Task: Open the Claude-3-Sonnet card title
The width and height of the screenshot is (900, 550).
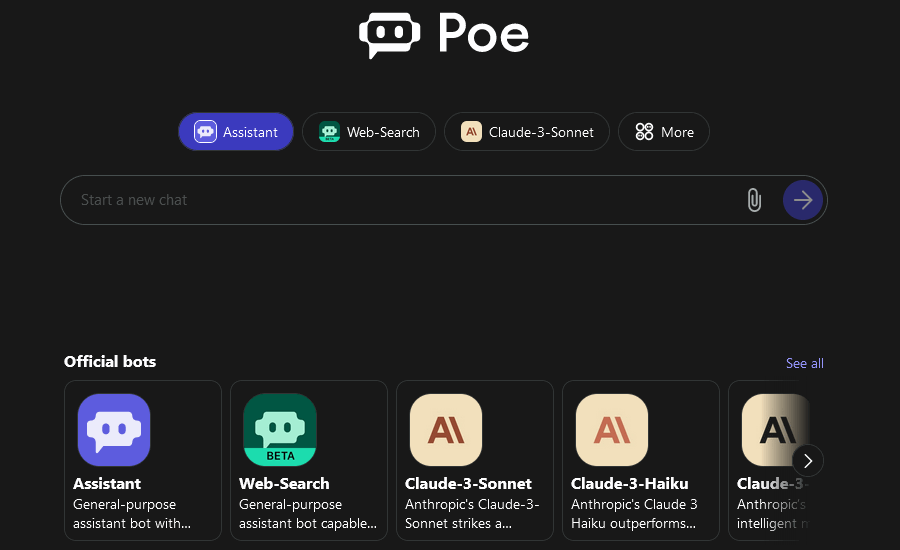Action: click(468, 483)
